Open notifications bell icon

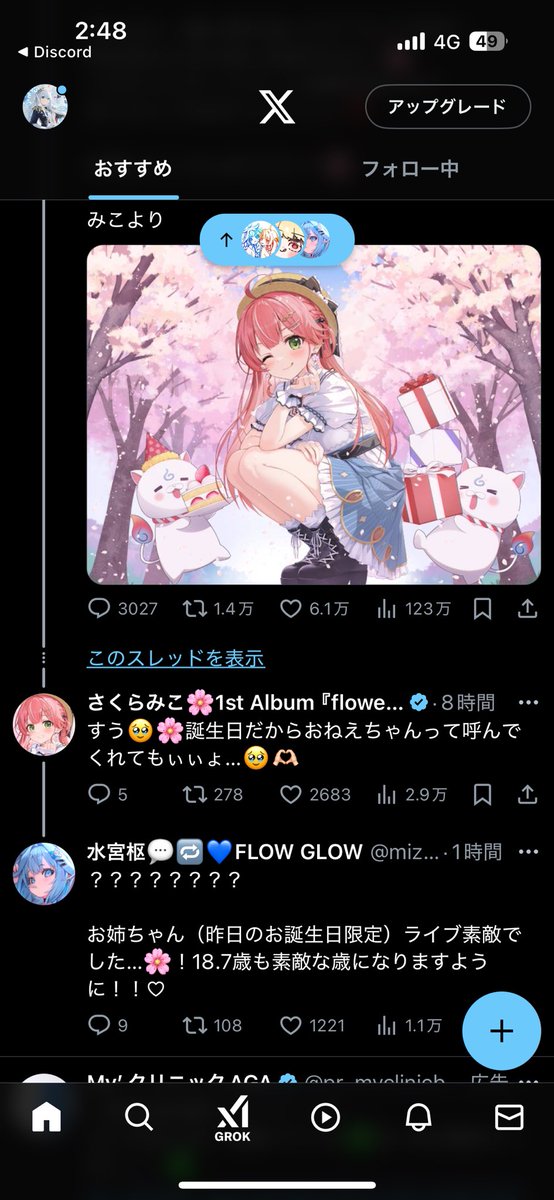[418, 1117]
